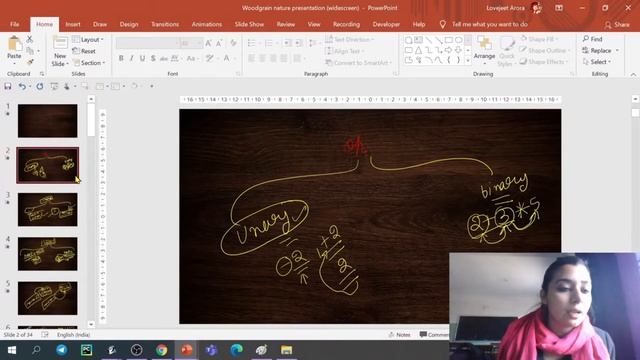Click the Copy icon in Clipboard group
Viewport: 640px width, 360px height.
click(x=30, y=51)
